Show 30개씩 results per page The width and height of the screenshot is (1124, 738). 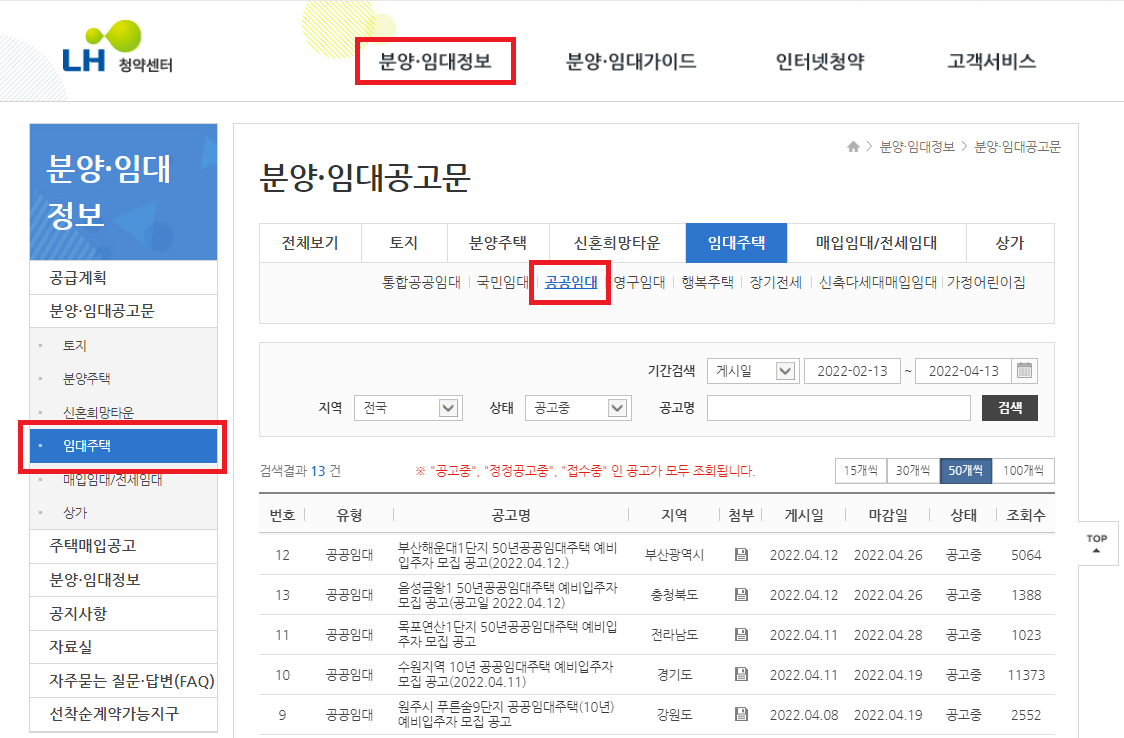pyautogui.click(x=913, y=471)
